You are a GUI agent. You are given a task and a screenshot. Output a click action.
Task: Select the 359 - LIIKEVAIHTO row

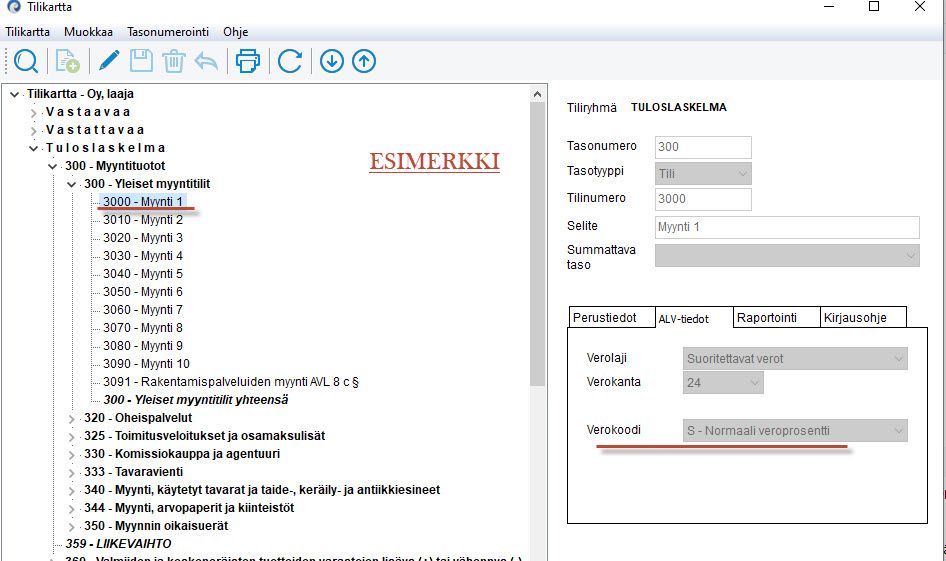point(118,544)
